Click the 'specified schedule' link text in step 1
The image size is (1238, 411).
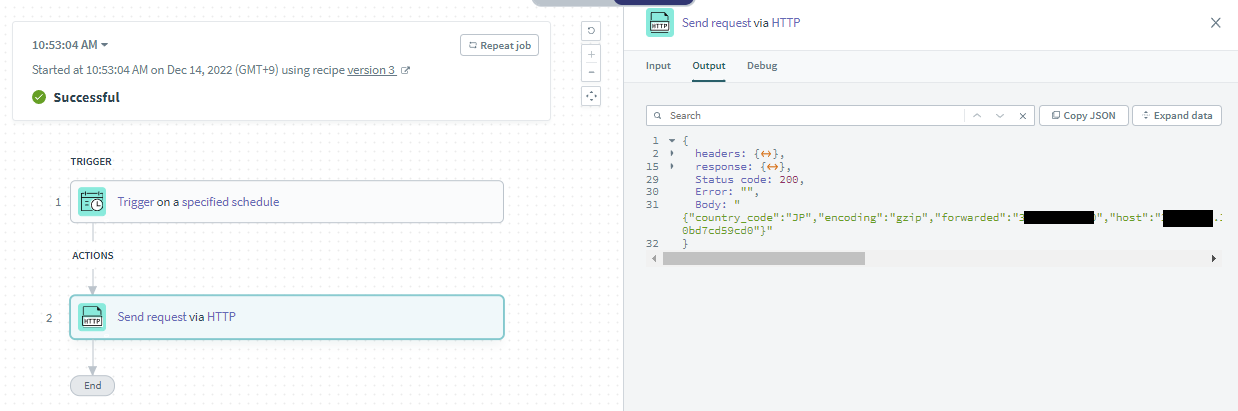tap(230, 202)
